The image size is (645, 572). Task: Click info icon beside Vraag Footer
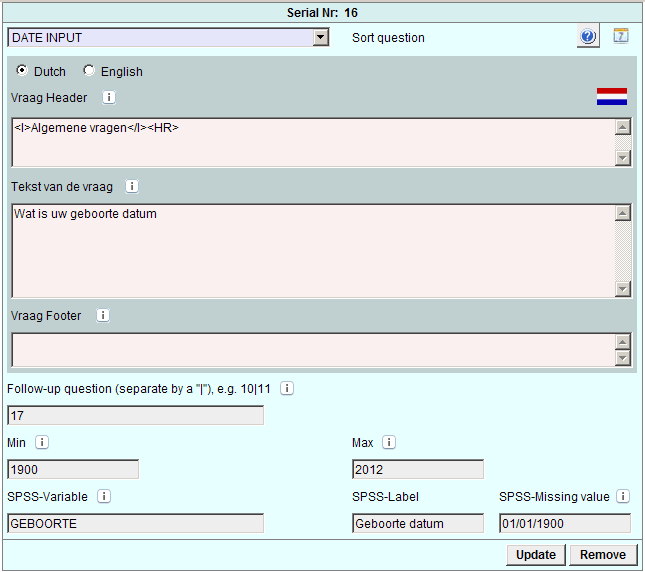coord(103,315)
